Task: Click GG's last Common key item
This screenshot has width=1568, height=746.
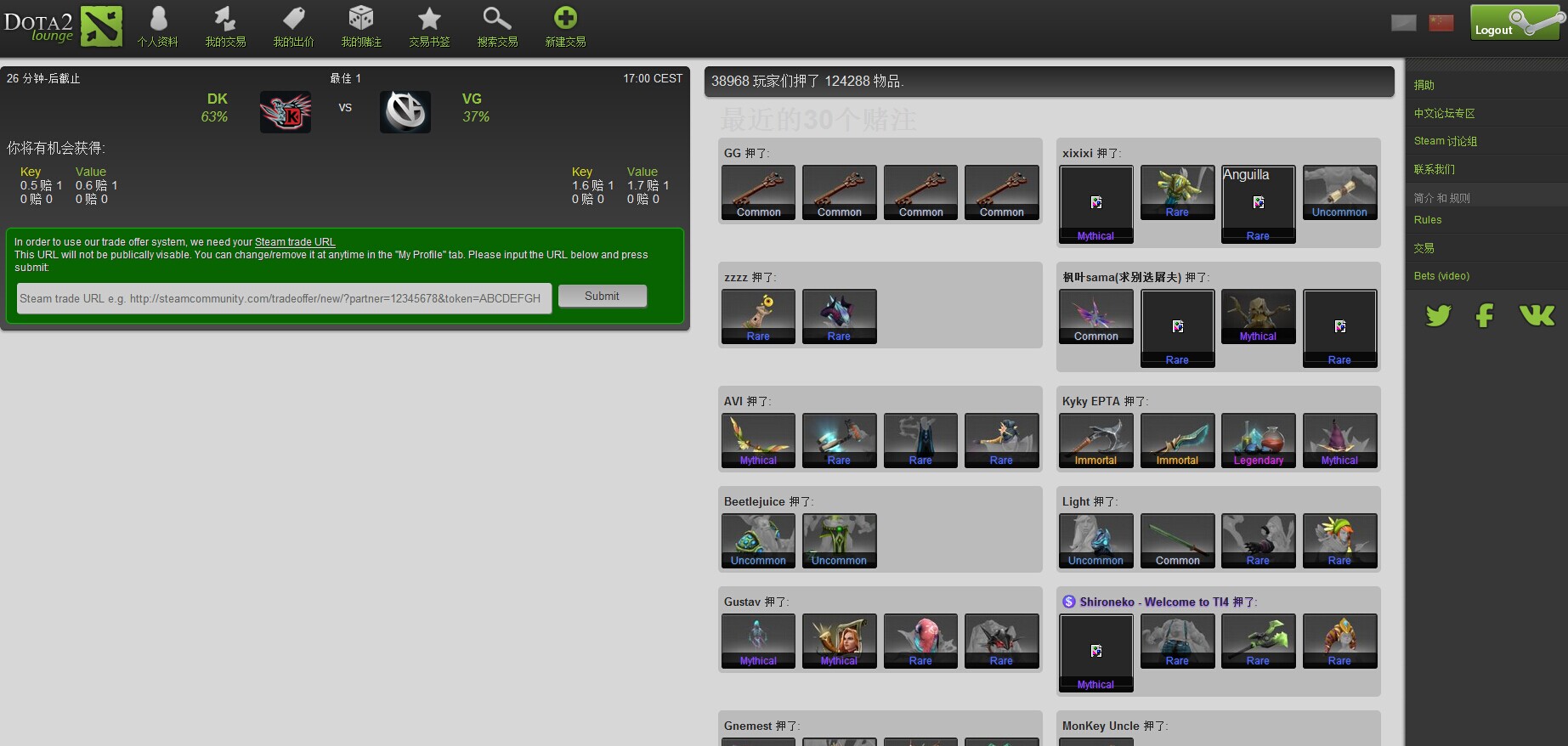Action: point(1001,193)
